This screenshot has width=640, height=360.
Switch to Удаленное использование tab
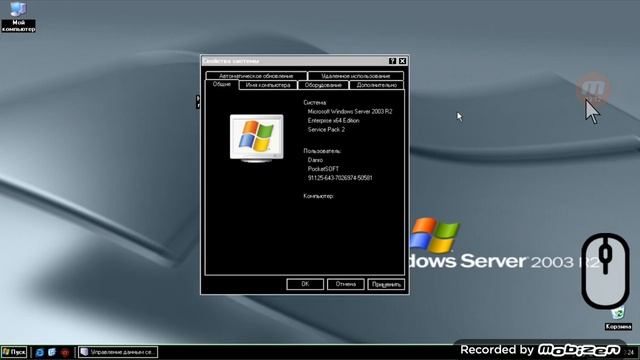point(356,76)
